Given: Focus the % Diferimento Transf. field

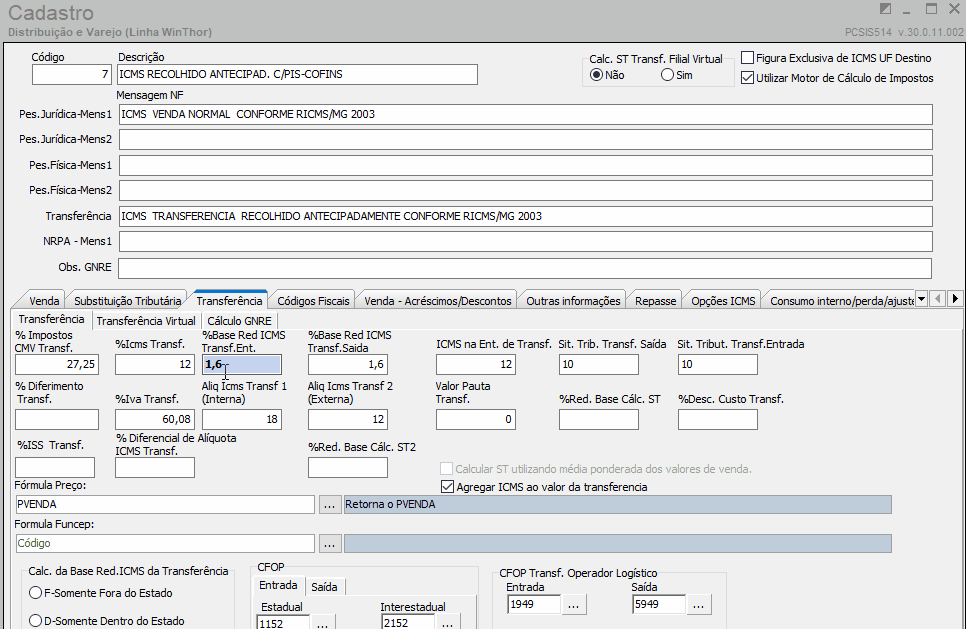Looking at the screenshot, I should 57,420.
